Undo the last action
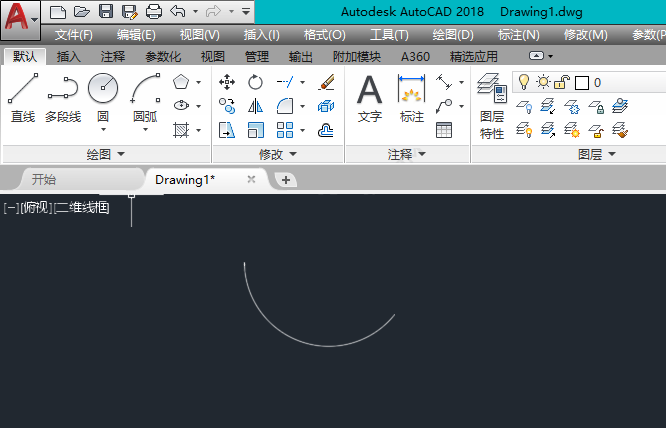The width and height of the screenshot is (666, 428). click(x=178, y=11)
